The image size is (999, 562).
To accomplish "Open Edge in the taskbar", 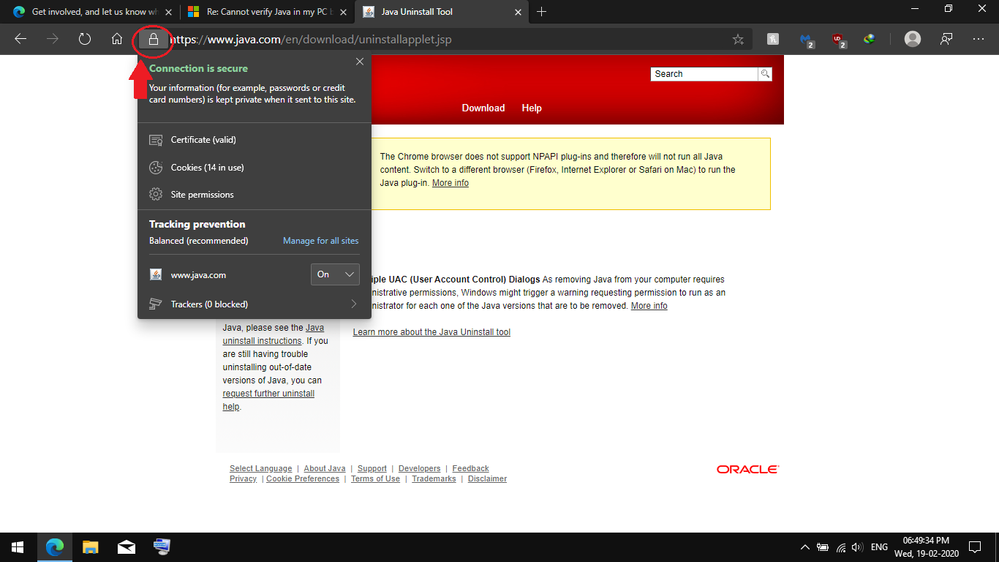I will [55, 547].
